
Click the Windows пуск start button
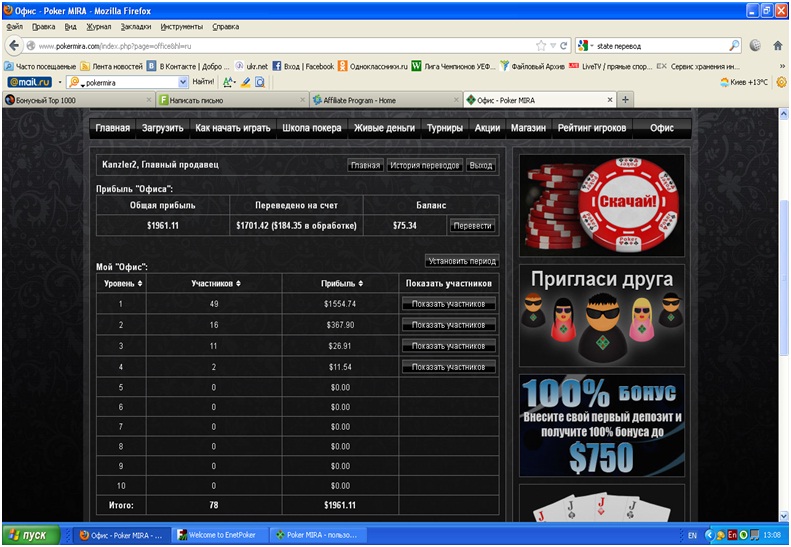click(x=36, y=535)
